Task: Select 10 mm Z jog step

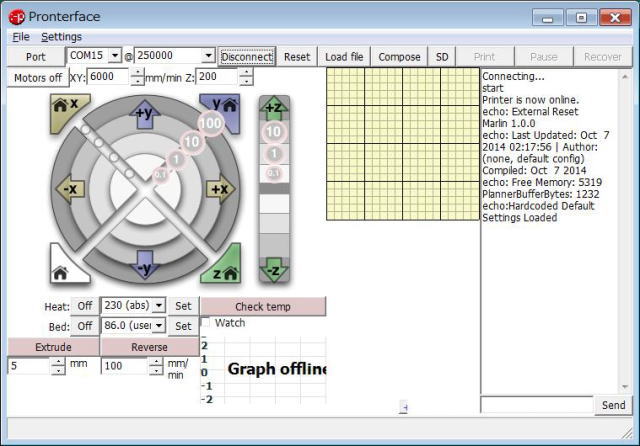Action: click(273, 131)
